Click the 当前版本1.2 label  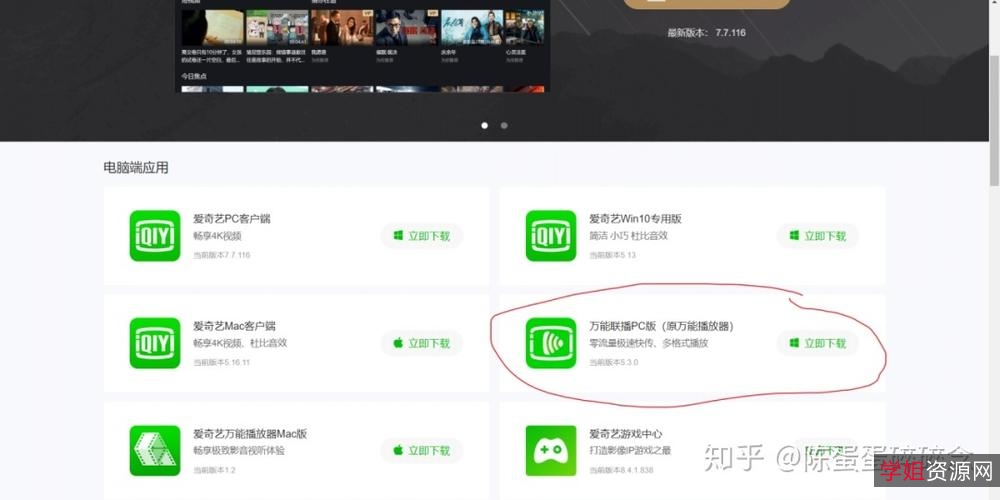click(x=214, y=470)
